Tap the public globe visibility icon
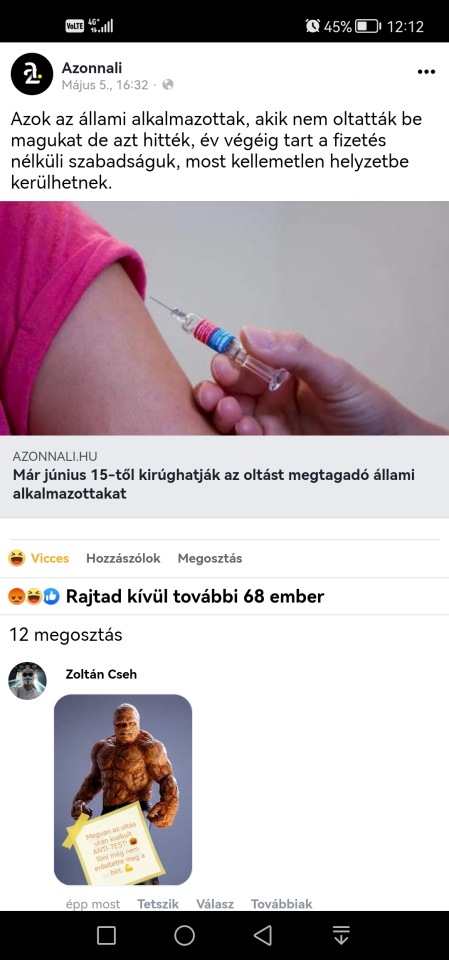Viewport: 449px width, 960px height. pyautogui.click(x=168, y=85)
